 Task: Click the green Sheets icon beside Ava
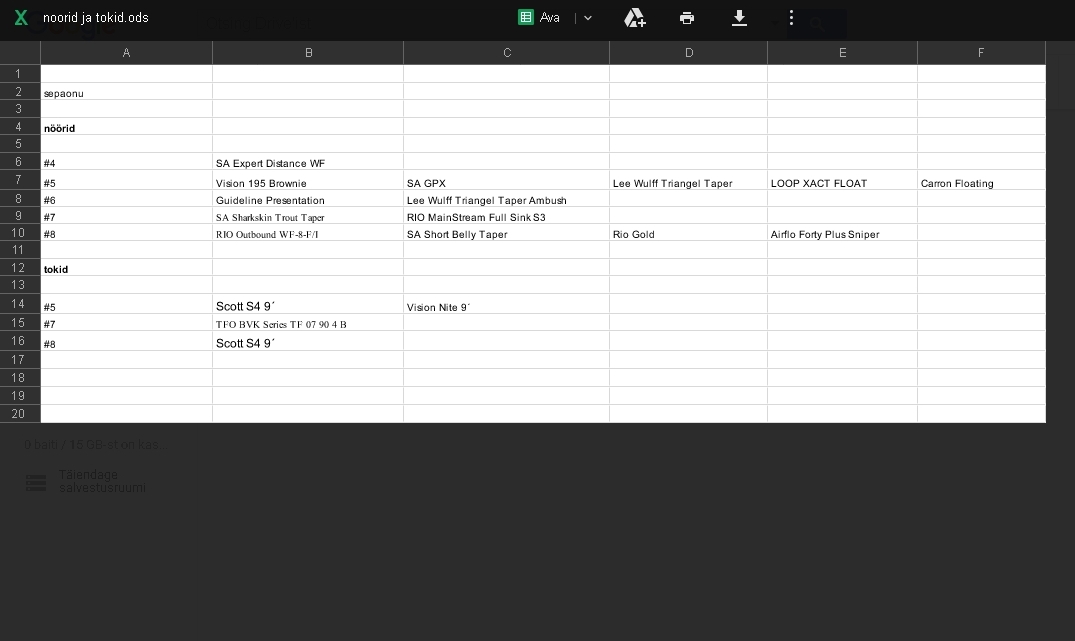tap(526, 18)
